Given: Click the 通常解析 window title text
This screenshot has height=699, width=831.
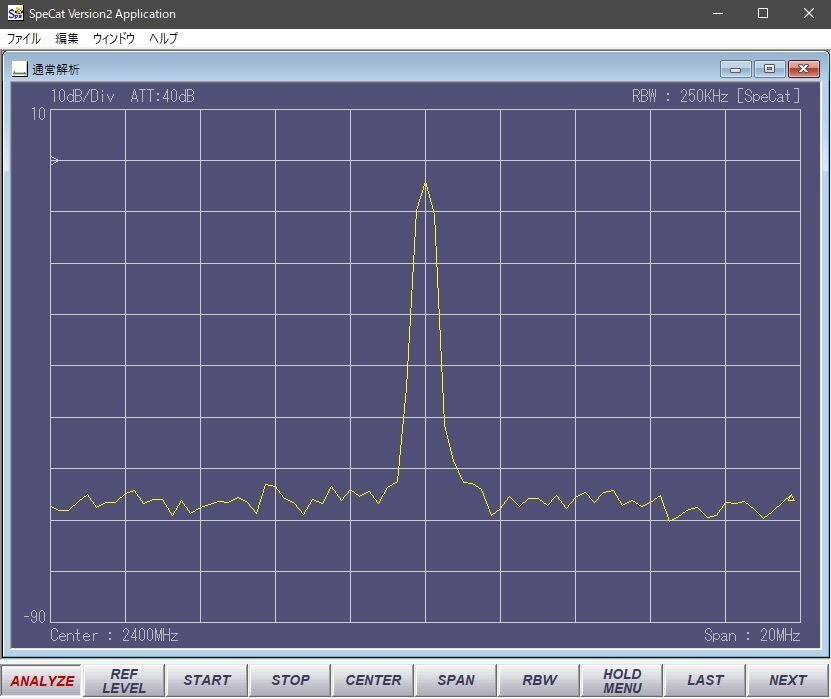Looking at the screenshot, I should pos(56,69).
